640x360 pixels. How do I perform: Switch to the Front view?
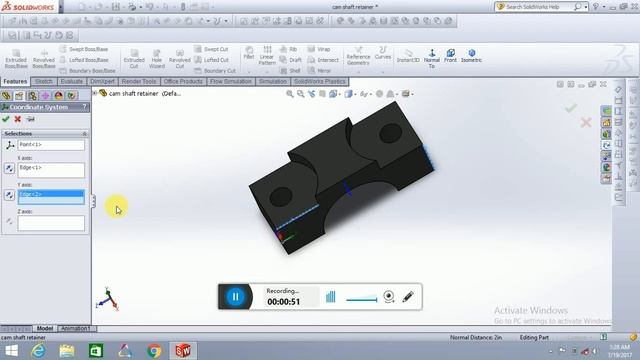pos(451,56)
